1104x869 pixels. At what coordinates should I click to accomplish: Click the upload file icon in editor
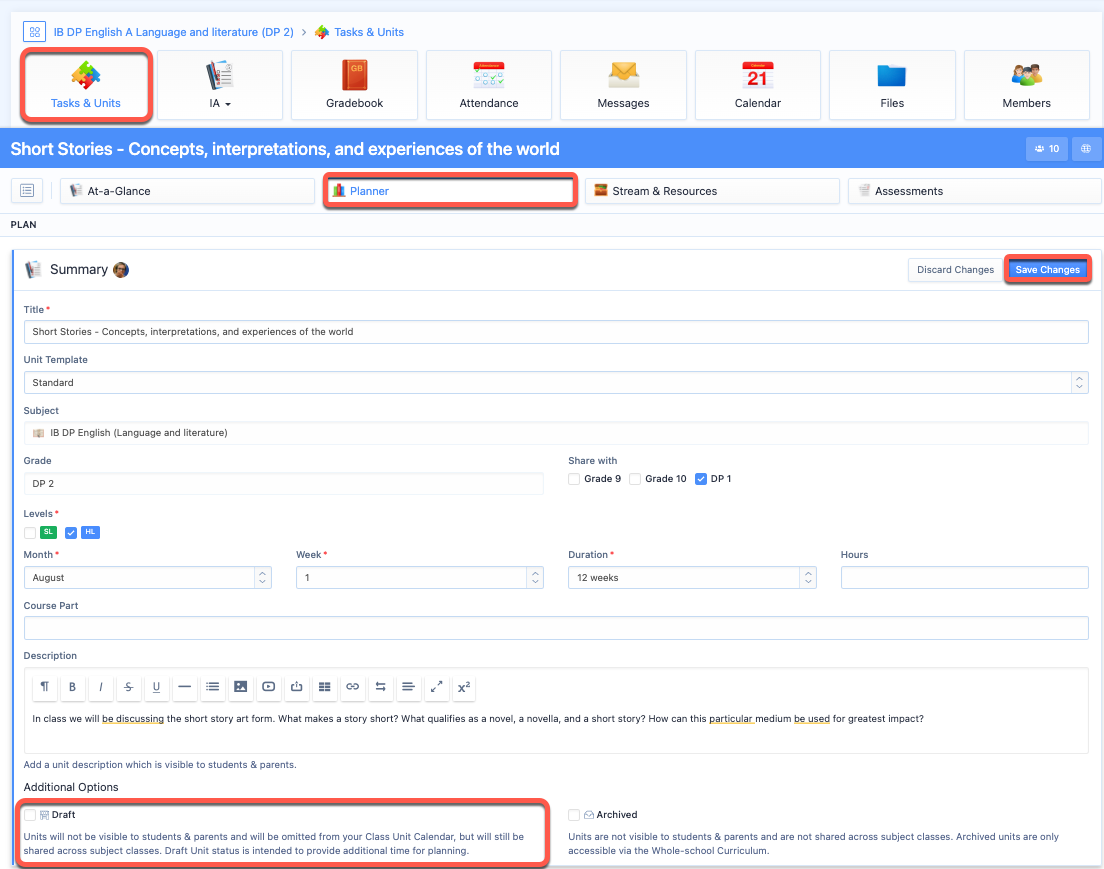click(296, 687)
